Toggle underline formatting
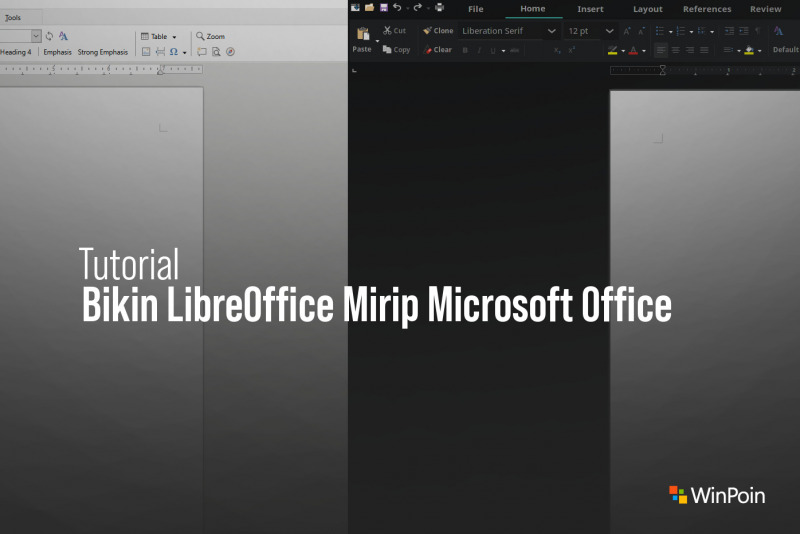This screenshot has width=800, height=534. pos(493,50)
